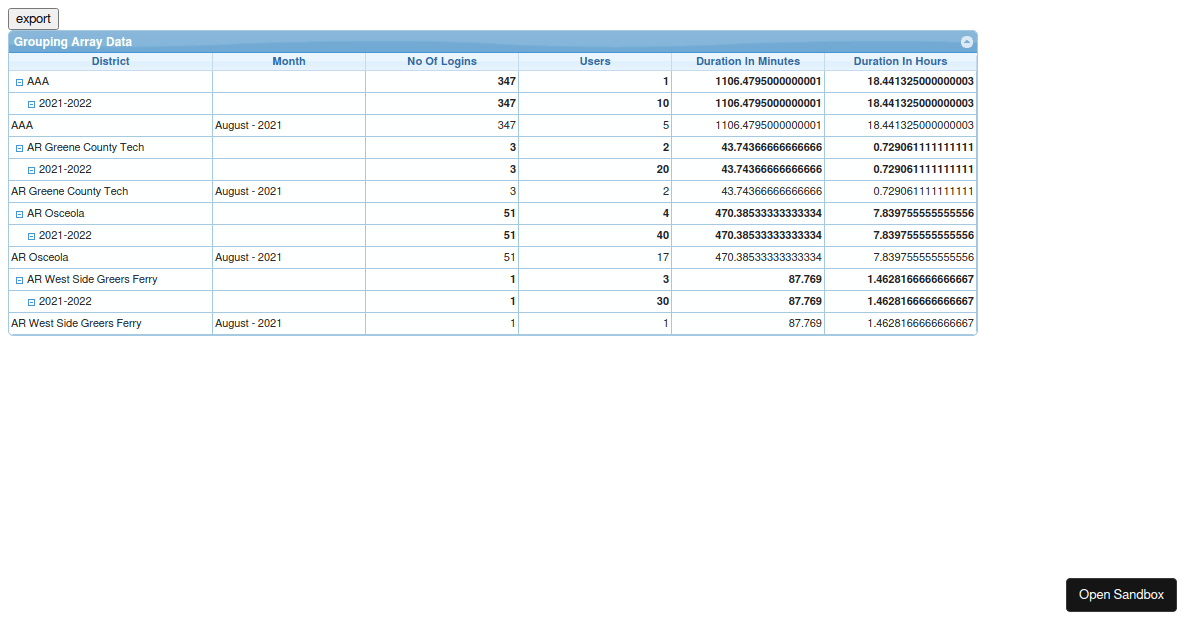Open Sandbox via the dark button
Image resolution: width=1200 pixels, height=630 pixels.
tap(1121, 595)
